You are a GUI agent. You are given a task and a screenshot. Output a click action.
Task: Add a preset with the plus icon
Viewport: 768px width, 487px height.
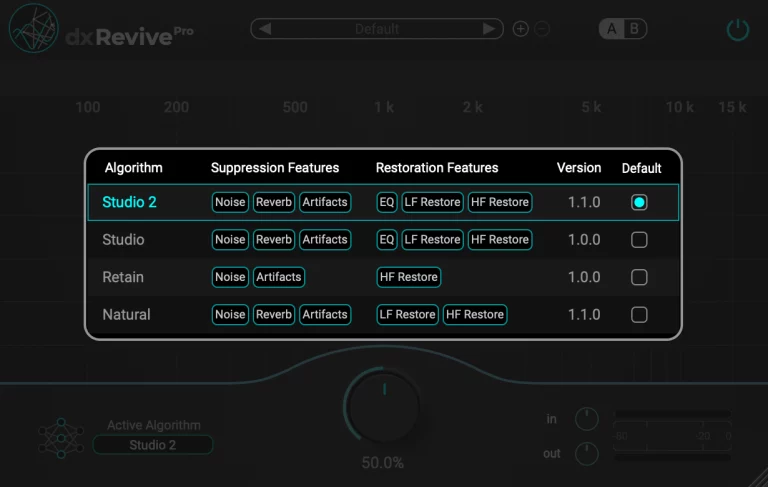pos(521,29)
